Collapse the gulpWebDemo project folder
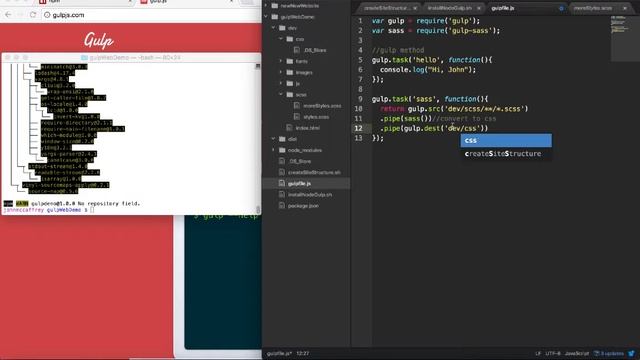The width and height of the screenshot is (640, 360). (267, 17)
